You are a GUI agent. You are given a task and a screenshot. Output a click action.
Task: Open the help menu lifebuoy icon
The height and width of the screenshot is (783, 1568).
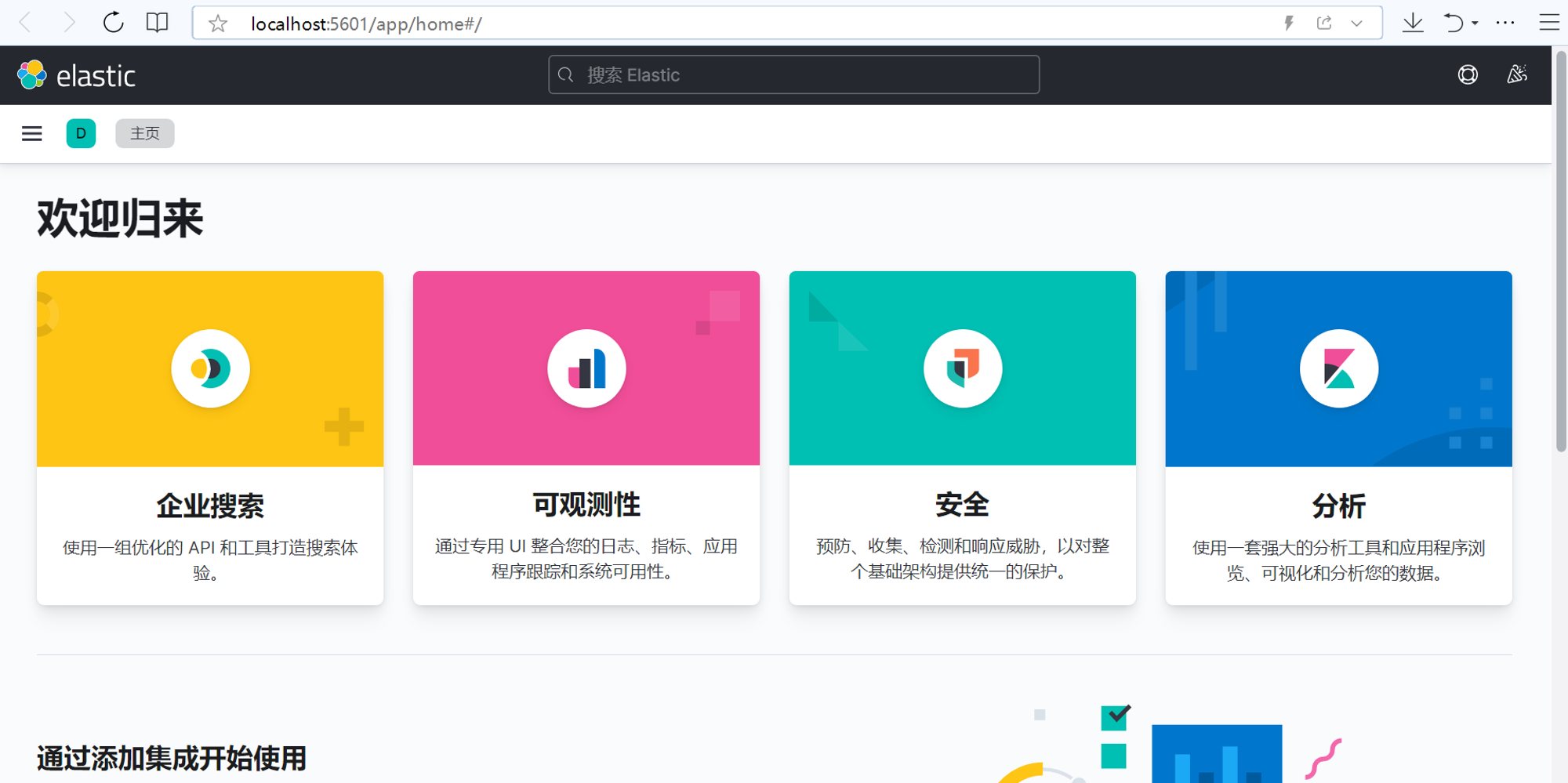(x=1468, y=74)
